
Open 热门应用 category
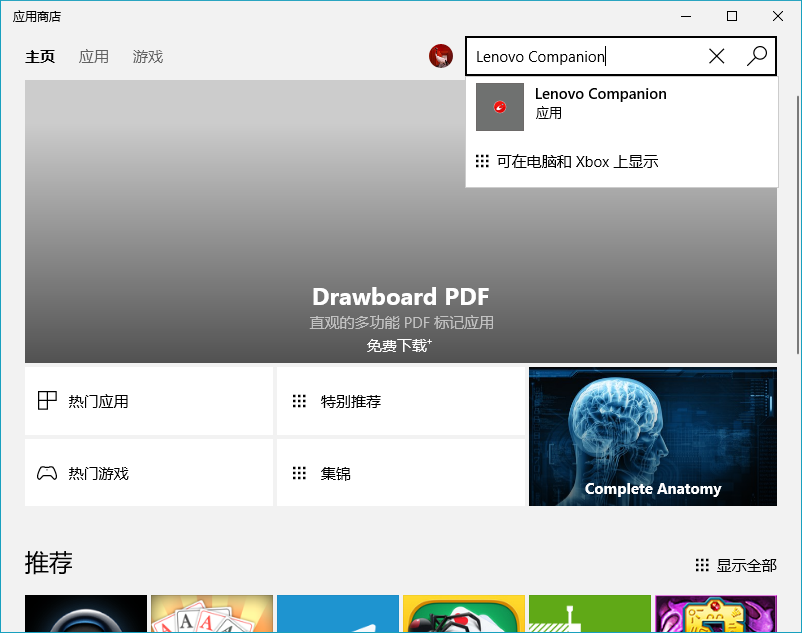coord(149,401)
